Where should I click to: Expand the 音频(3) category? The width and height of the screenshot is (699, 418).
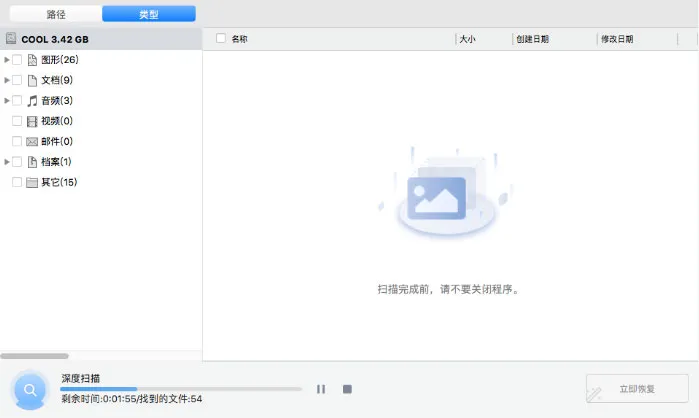coord(7,100)
